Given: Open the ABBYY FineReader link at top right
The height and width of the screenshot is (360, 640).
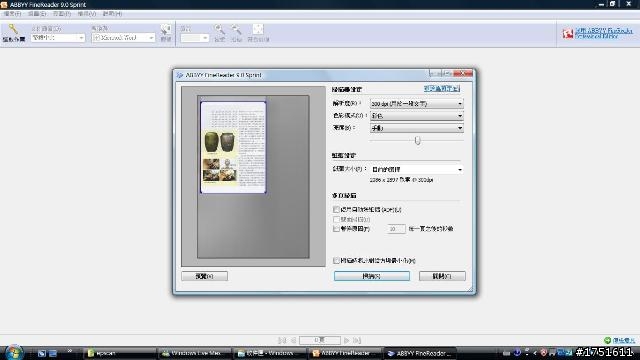Looking at the screenshot, I should 604,33.
